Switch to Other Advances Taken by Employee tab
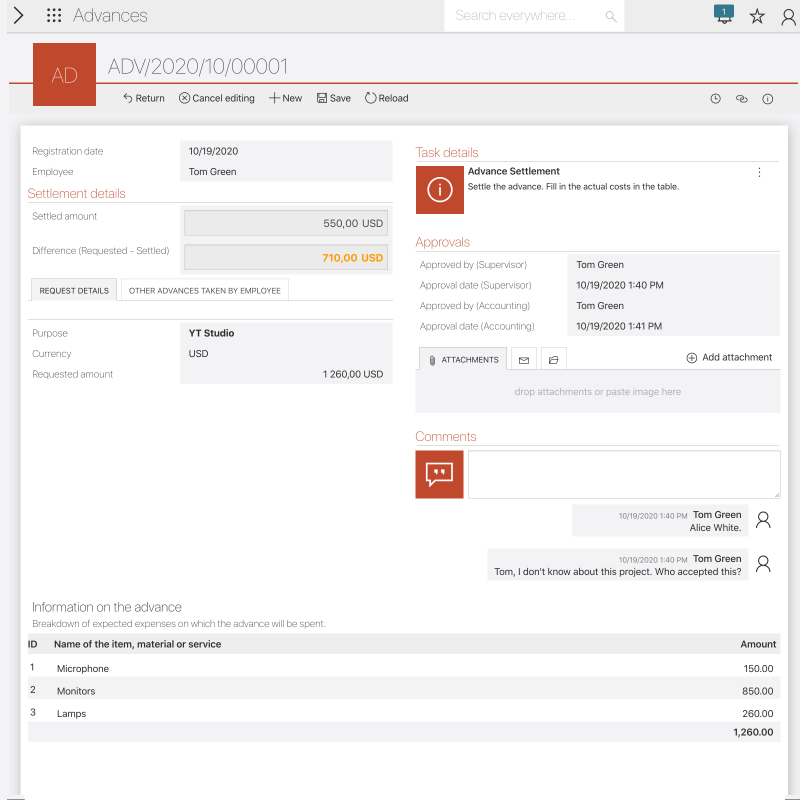The width and height of the screenshot is (800, 800). [205, 290]
